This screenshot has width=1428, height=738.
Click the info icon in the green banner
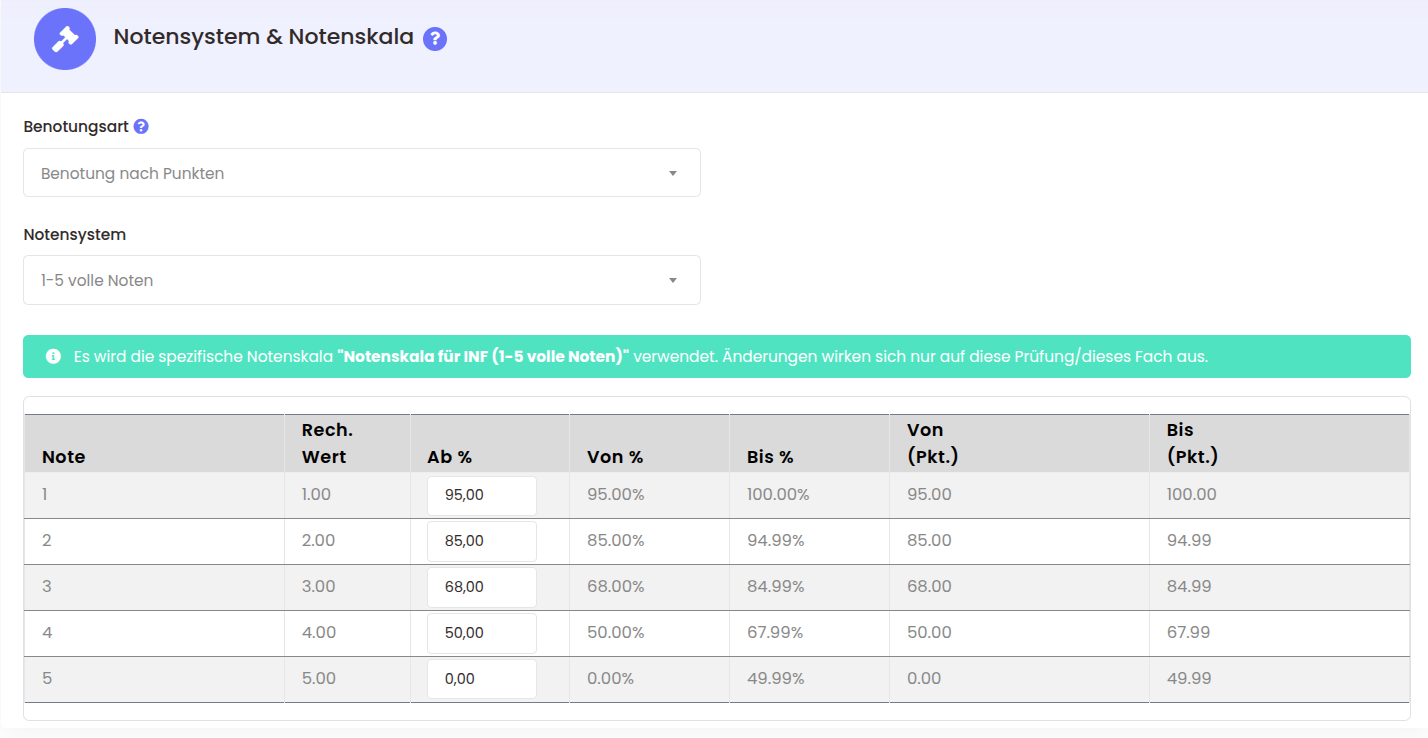(x=53, y=357)
